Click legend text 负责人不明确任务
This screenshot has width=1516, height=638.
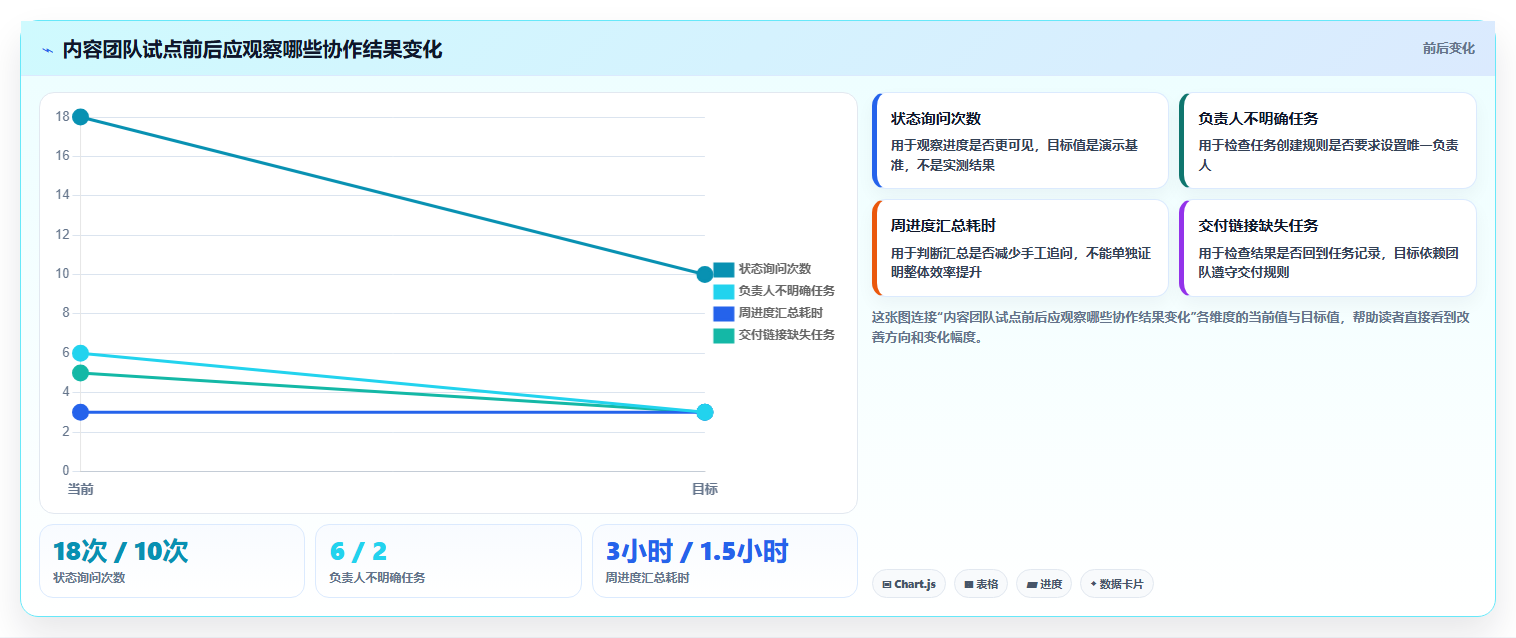pyautogui.click(x=787, y=291)
